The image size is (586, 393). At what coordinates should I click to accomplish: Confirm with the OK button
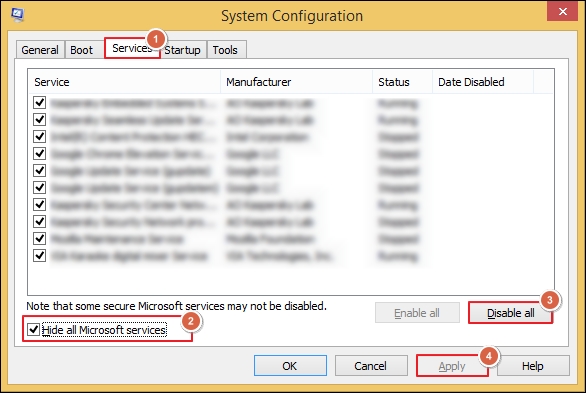click(x=290, y=365)
